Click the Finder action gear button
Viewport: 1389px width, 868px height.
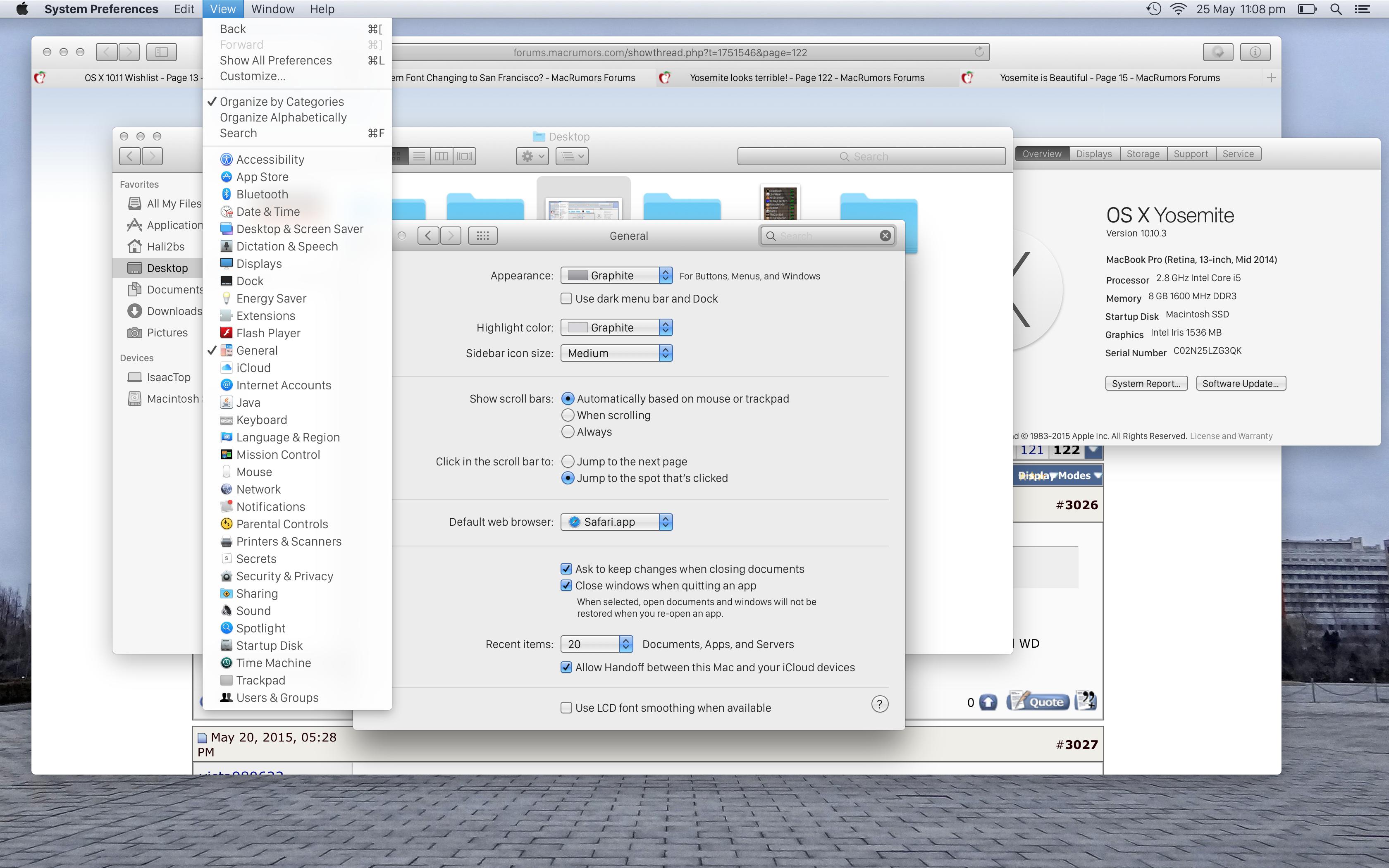532,156
